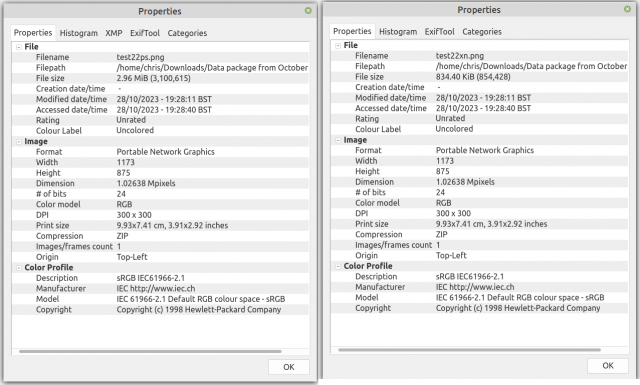Select Height 875 row in left window
This screenshot has height=385, width=640.
tap(160, 173)
